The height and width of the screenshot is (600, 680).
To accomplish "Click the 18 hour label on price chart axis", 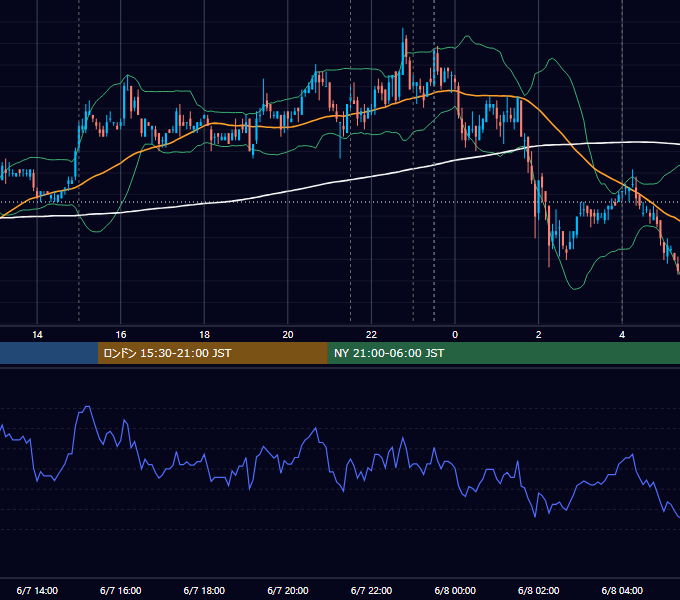I will coord(204,335).
